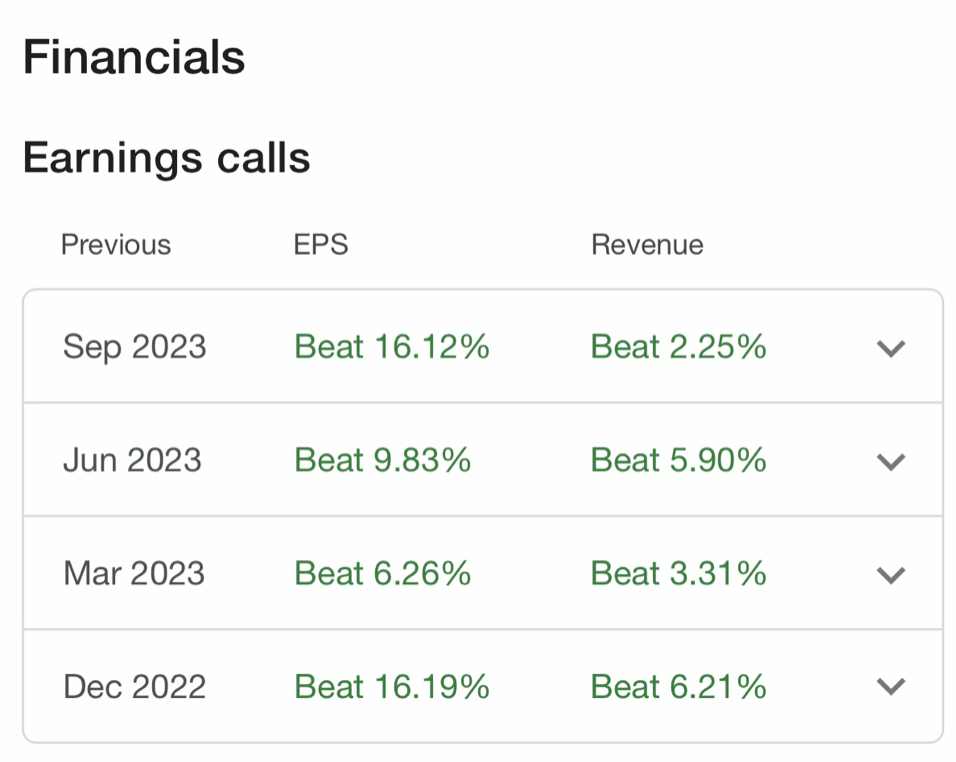Select the Mar 2023 date label
Screen dimensions: 956x762
(134, 573)
